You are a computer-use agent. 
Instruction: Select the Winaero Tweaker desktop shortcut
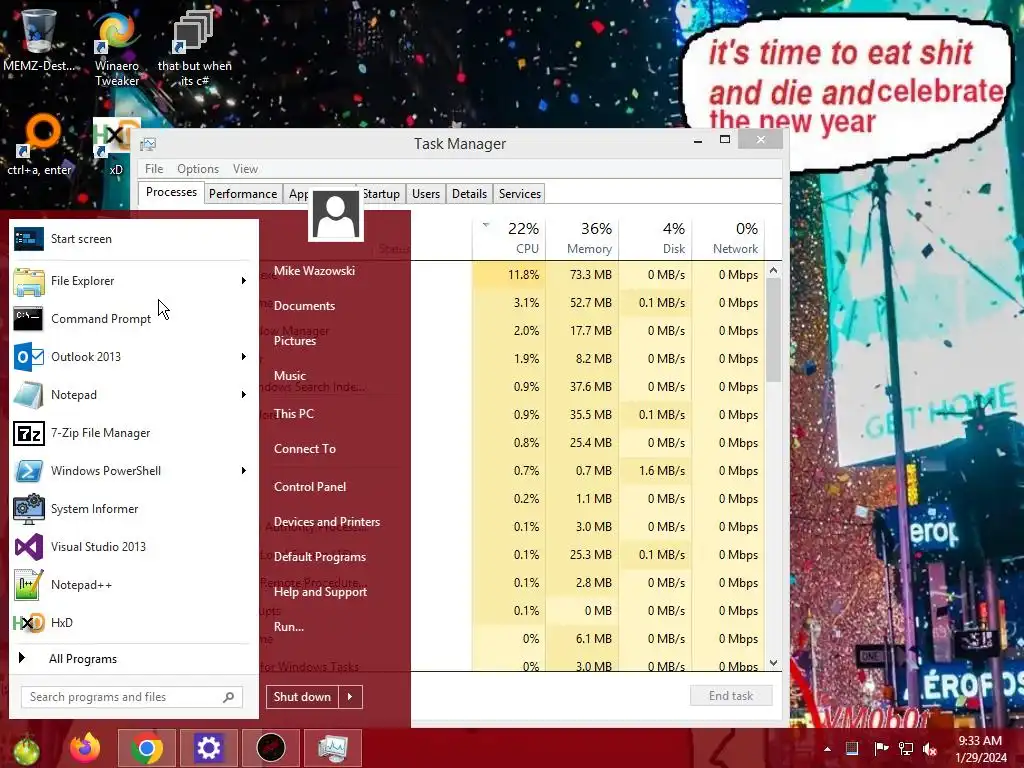coord(117,50)
